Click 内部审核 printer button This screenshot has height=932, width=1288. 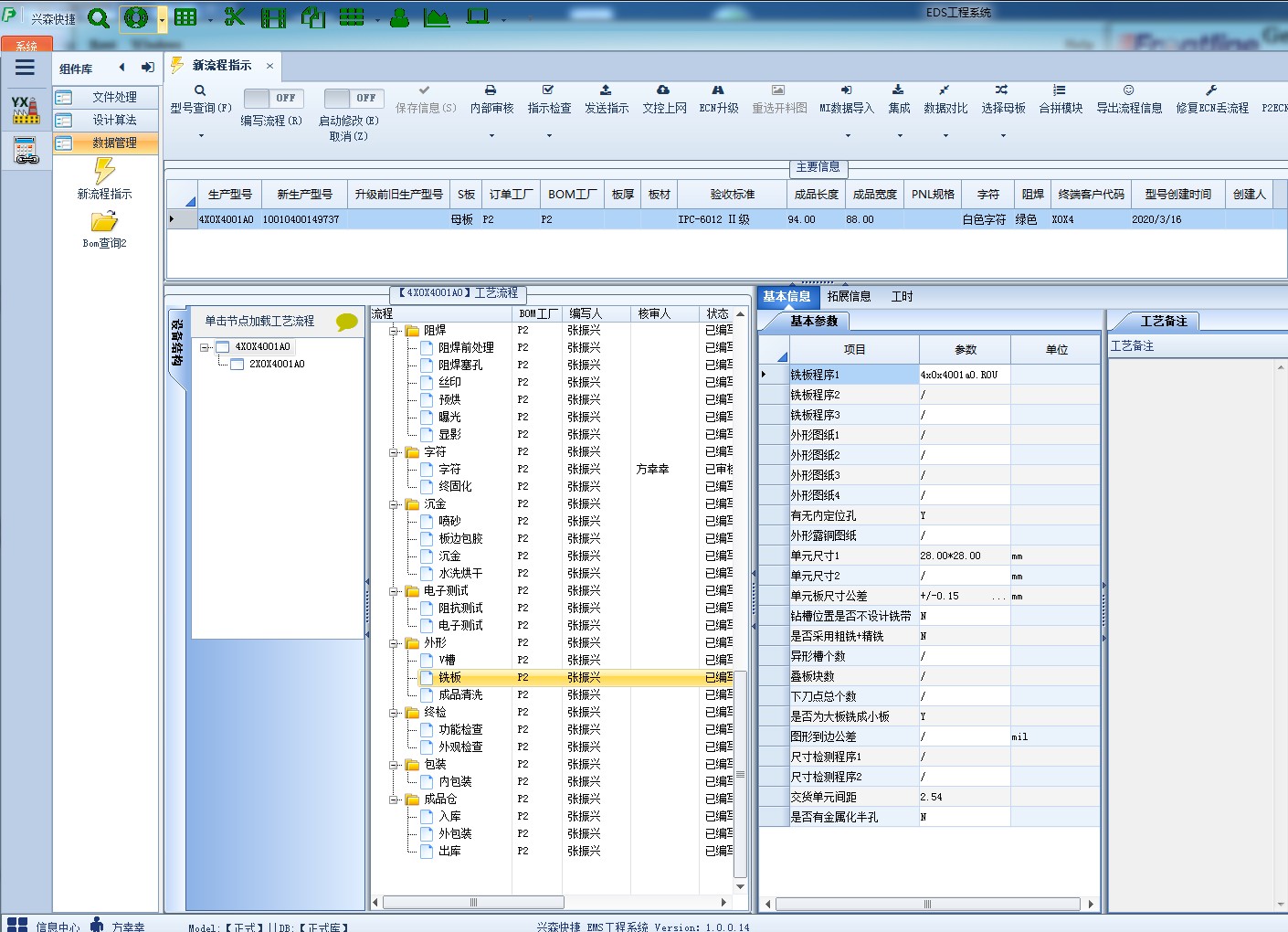[x=491, y=100]
